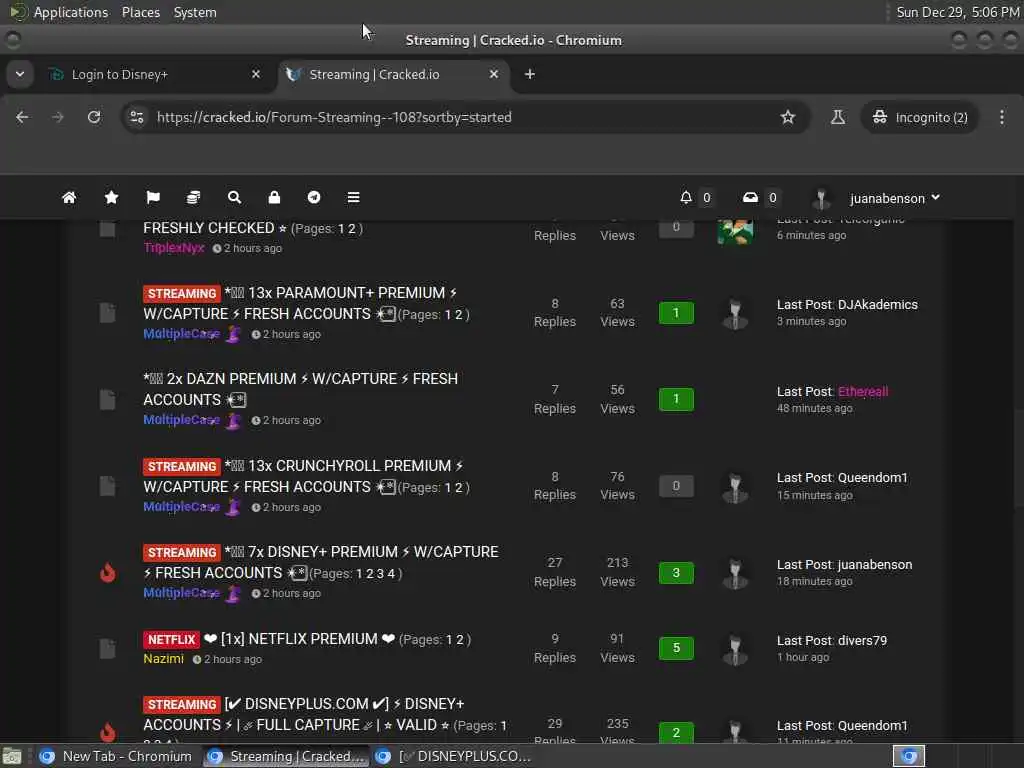Open the forum home icon
1024x768 pixels.
pyautogui.click(x=69, y=197)
